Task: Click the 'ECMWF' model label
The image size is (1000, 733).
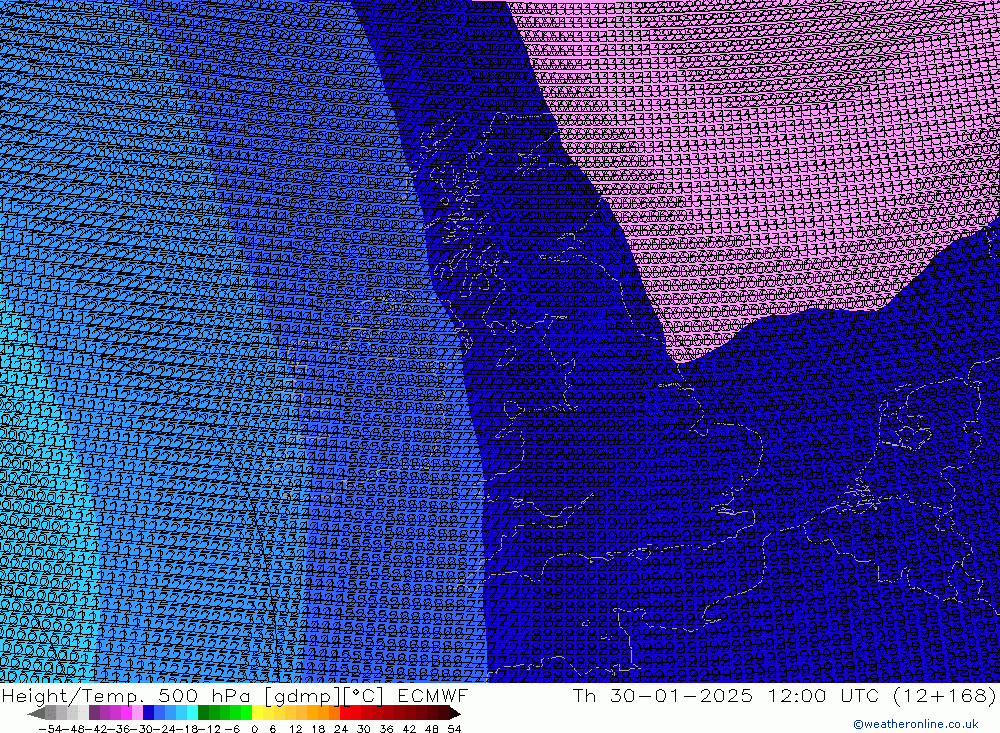Action: 433,695
